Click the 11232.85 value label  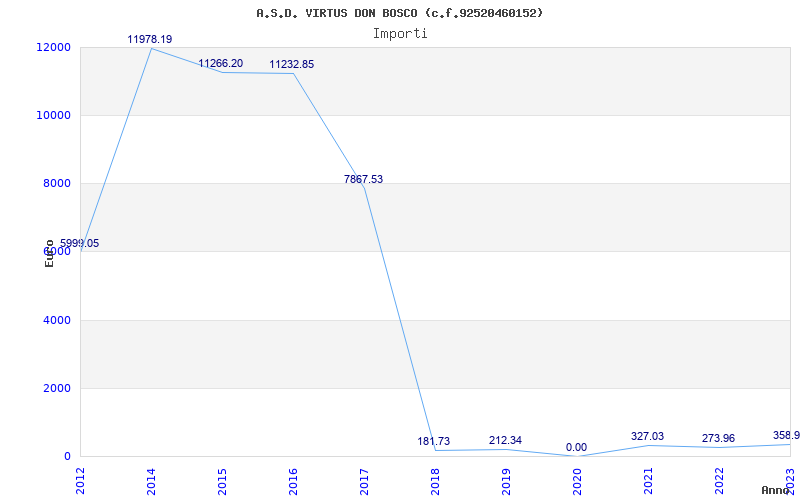tap(291, 65)
